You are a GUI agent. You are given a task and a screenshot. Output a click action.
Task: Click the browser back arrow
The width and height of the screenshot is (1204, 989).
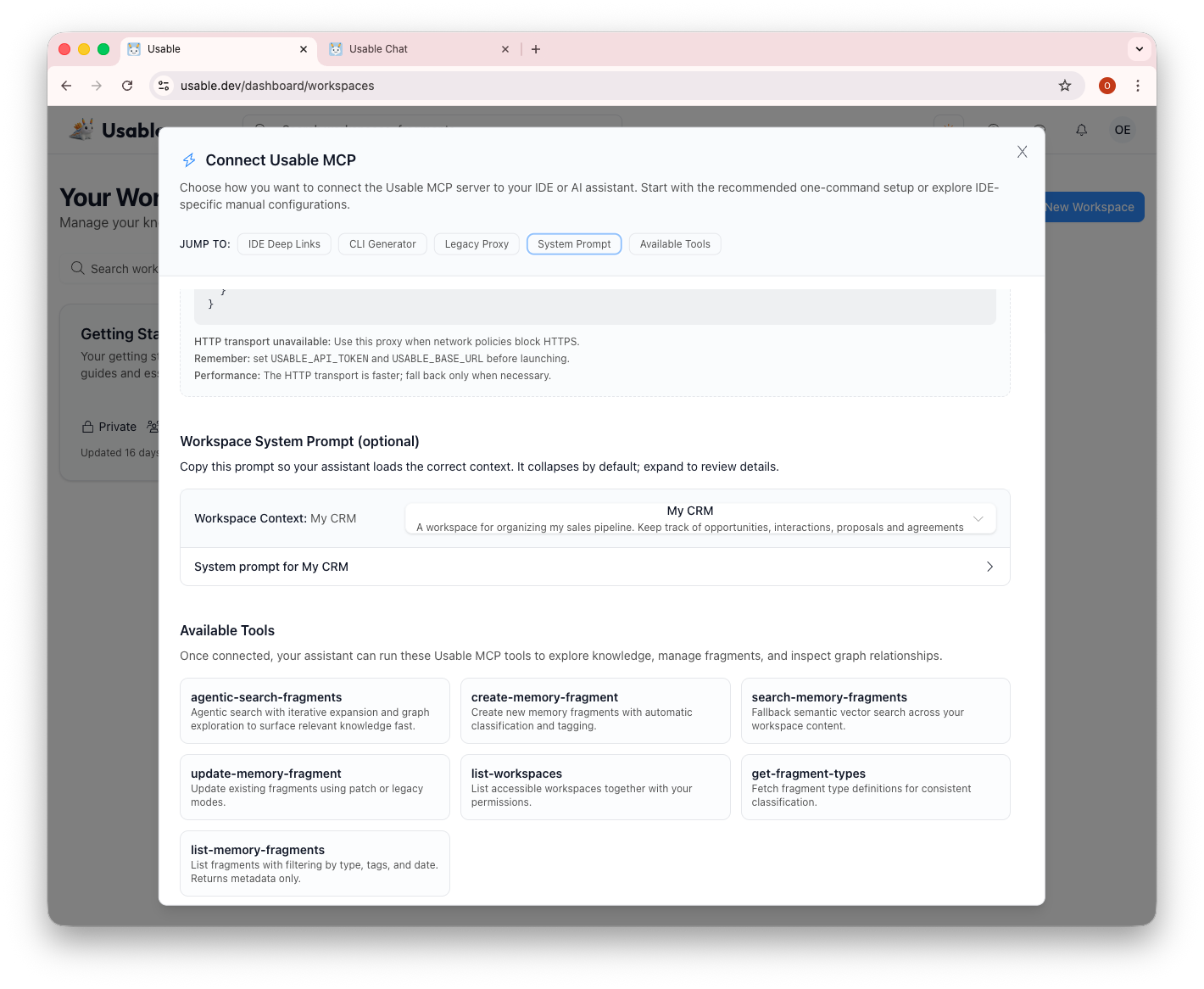click(x=66, y=86)
